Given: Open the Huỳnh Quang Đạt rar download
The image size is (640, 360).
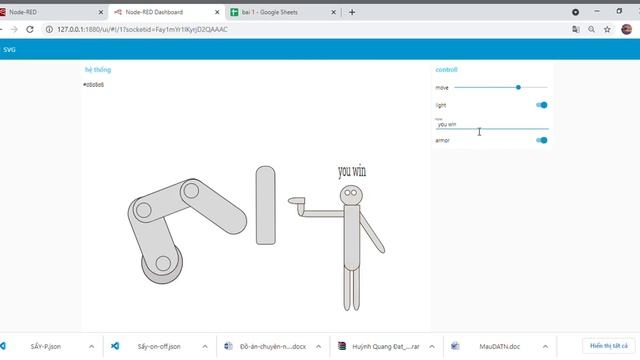Looking at the screenshot, I should coord(386,346).
